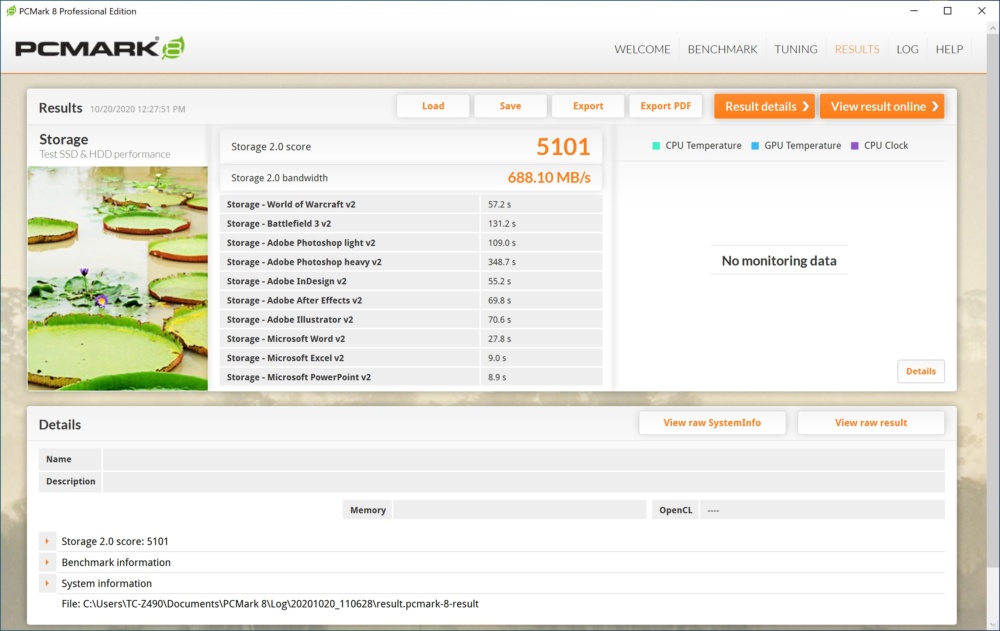The width and height of the screenshot is (1000, 631).
Task: Expand the Storage 2.0 score: 5101 row
Action: tap(47, 541)
